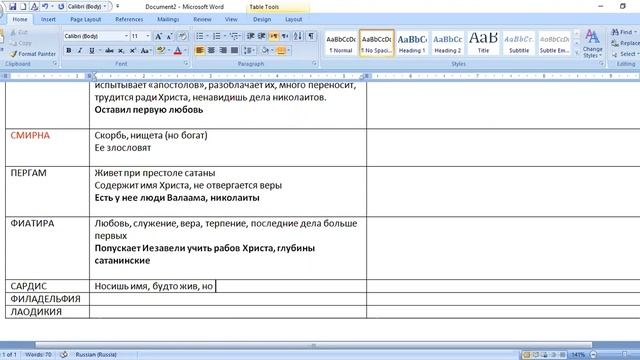Center the paragraph text

[211, 51]
